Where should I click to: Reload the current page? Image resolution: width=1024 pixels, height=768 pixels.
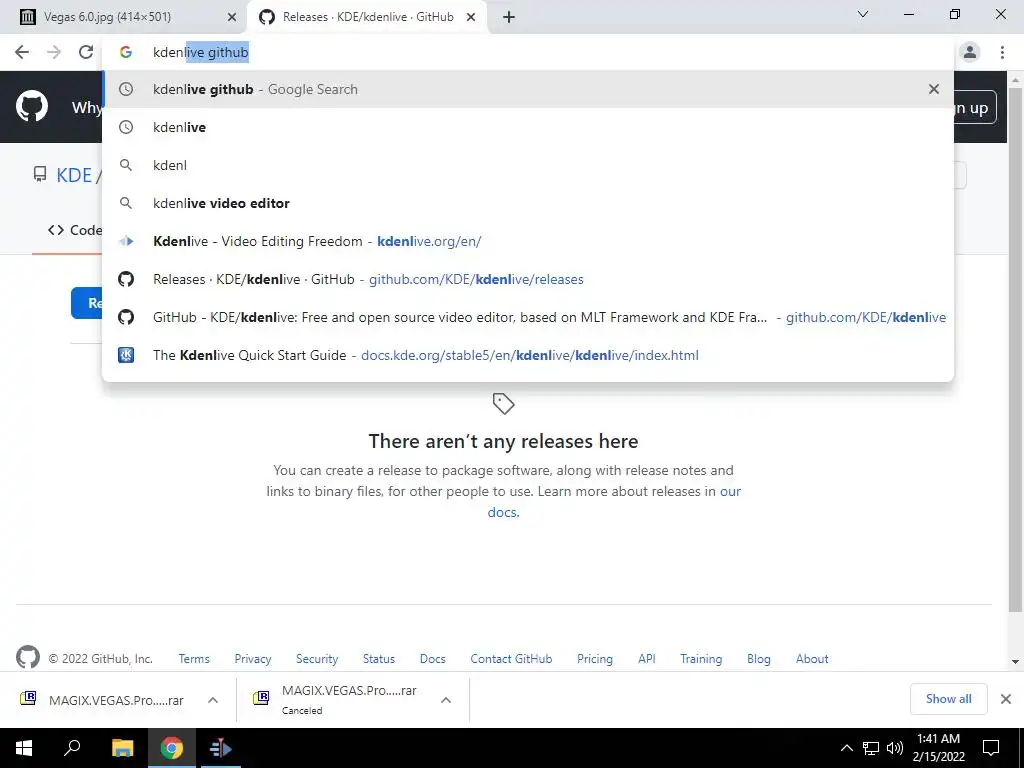point(86,52)
